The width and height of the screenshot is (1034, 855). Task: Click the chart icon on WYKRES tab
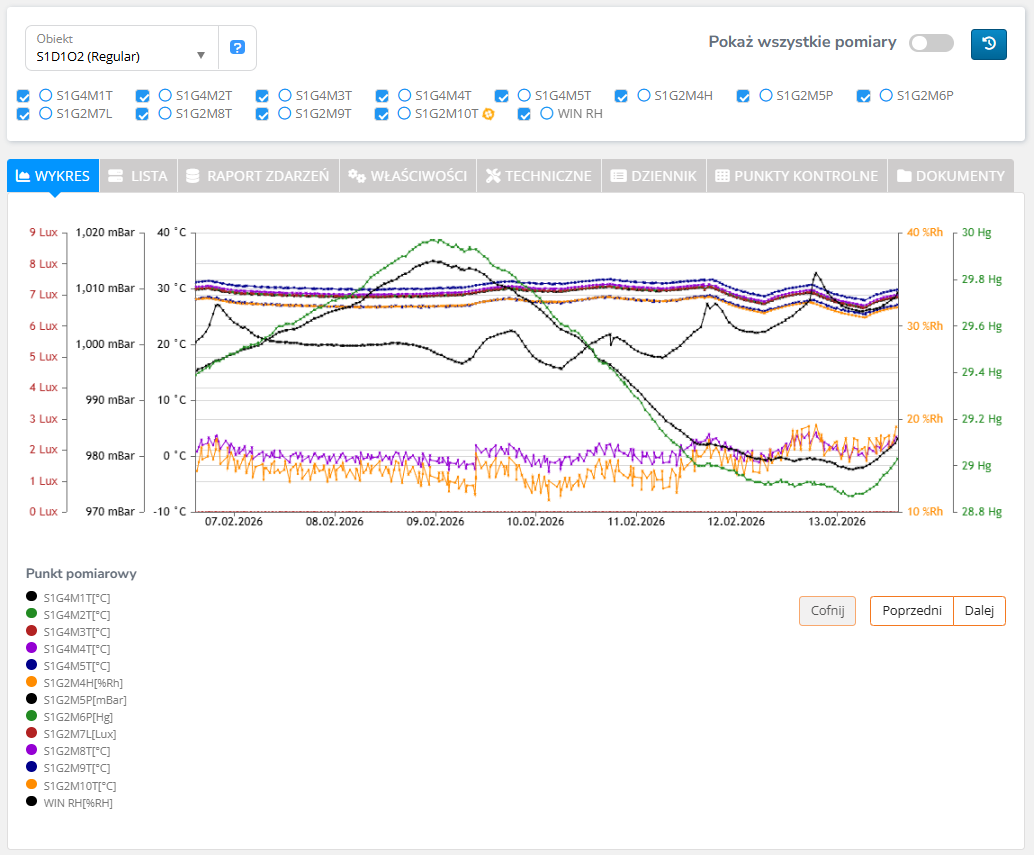coord(23,176)
